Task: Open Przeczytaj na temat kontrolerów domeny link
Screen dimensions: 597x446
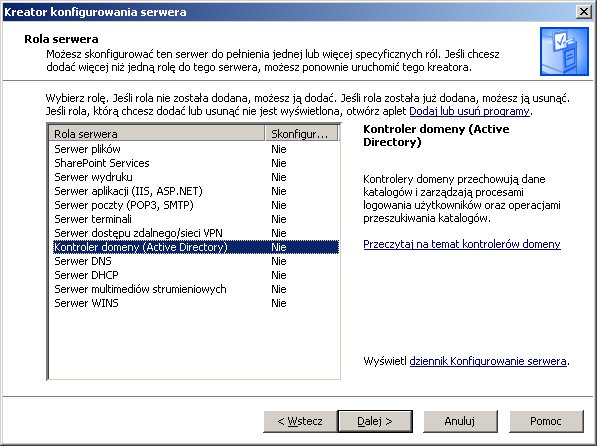Action: 461,244
